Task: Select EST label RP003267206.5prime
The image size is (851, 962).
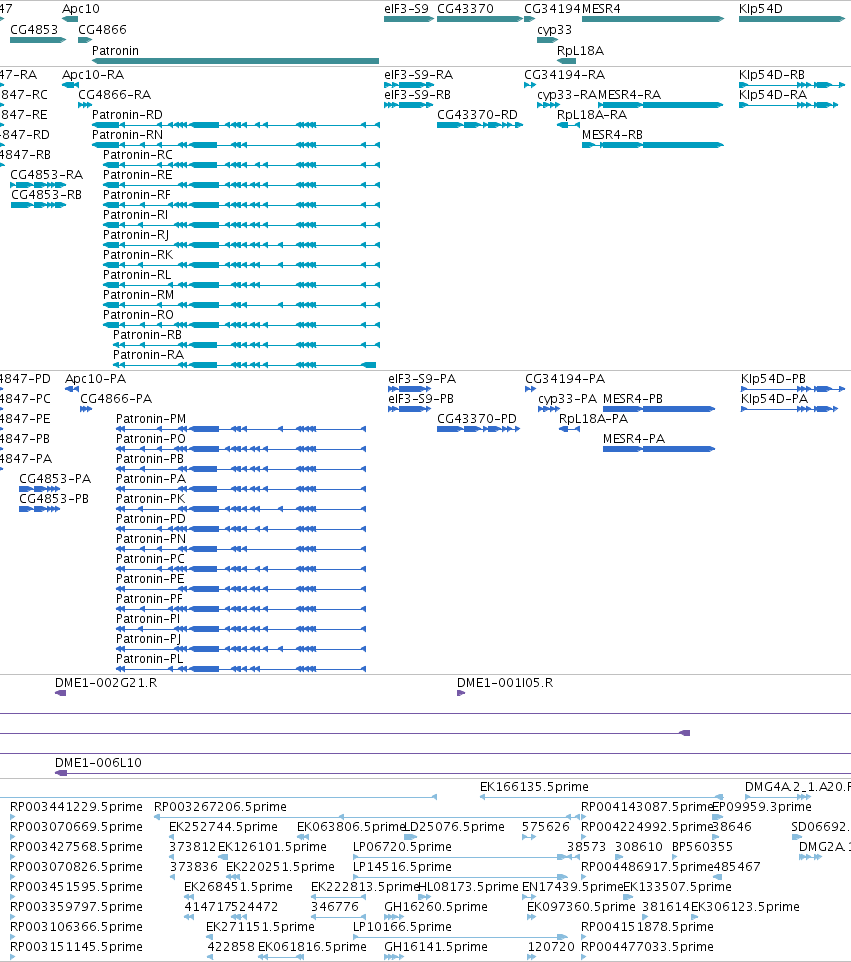Action: coord(220,807)
